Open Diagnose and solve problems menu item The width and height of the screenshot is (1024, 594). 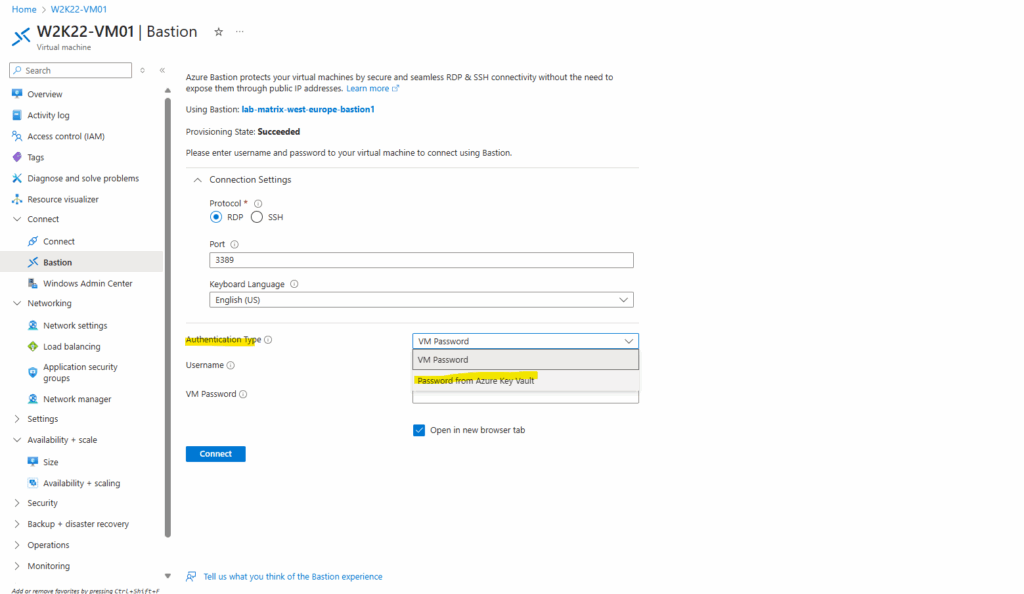coord(82,178)
